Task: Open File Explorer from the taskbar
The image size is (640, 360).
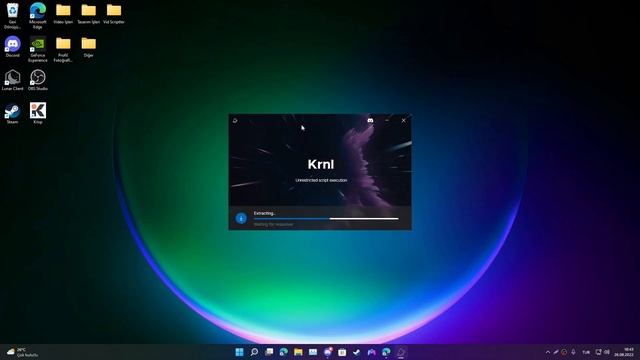Action: (x=298, y=352)
